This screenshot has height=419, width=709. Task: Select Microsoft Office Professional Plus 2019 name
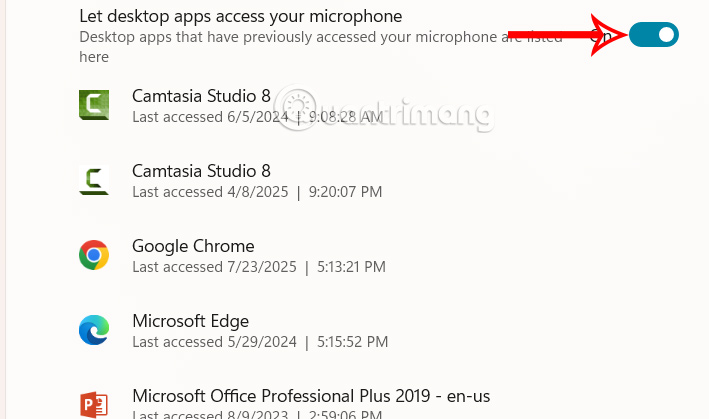(311, 396)
